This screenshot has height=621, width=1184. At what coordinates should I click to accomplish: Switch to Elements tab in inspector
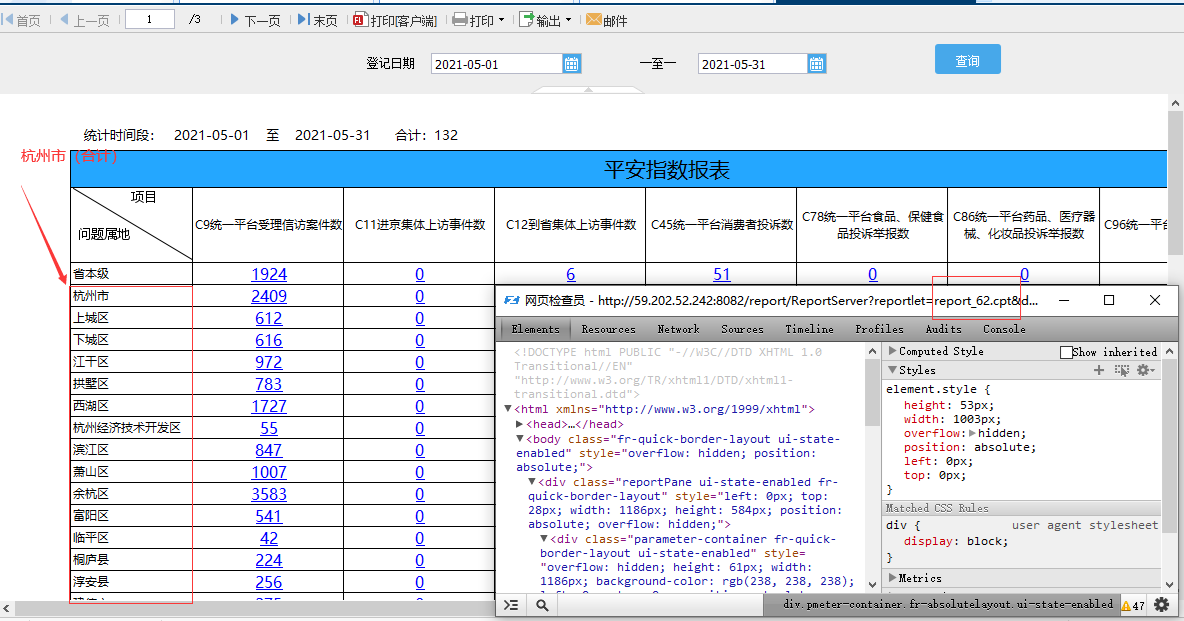tap(535, 329)
